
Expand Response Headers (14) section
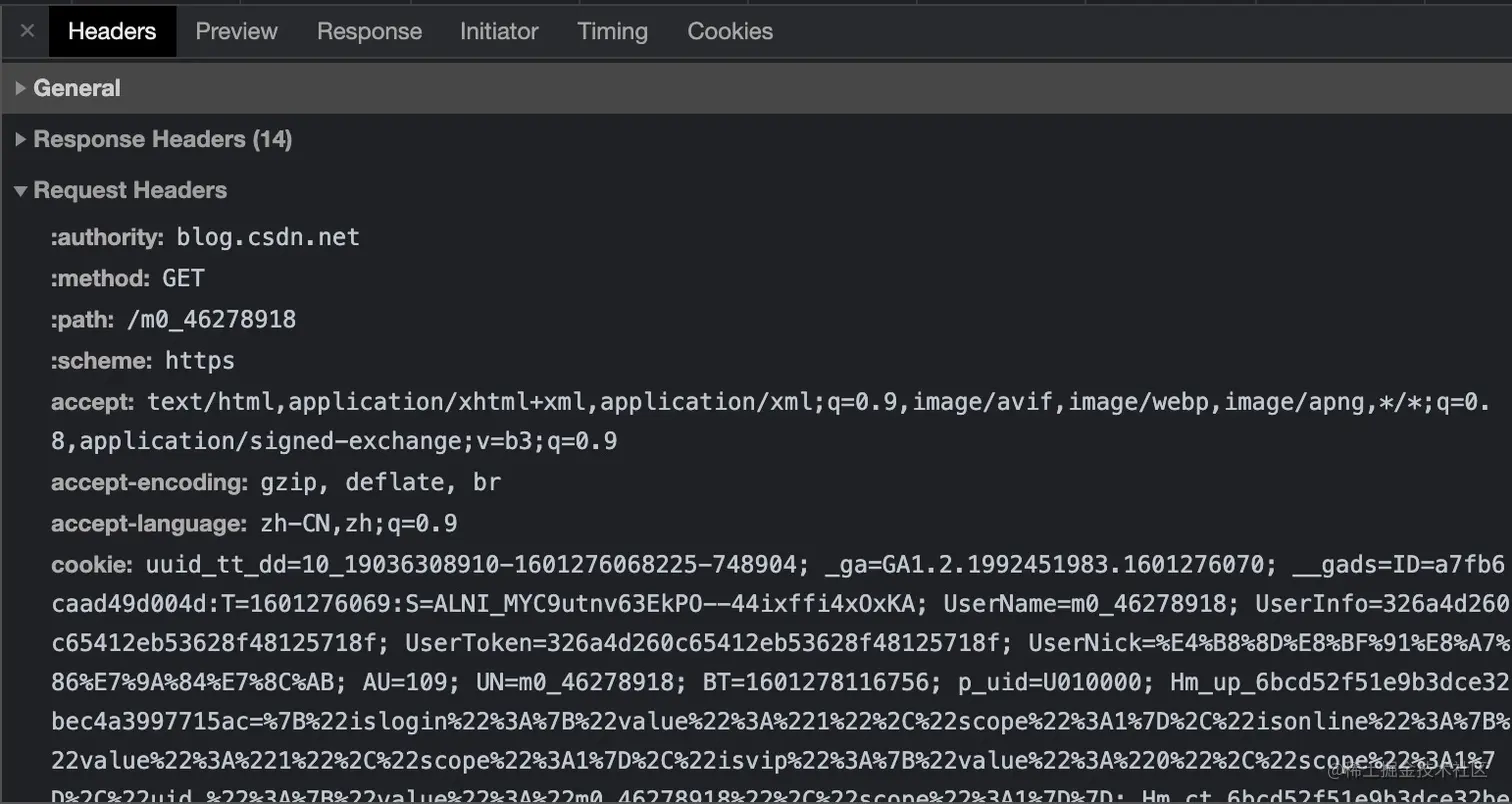[x=756, y=139]
